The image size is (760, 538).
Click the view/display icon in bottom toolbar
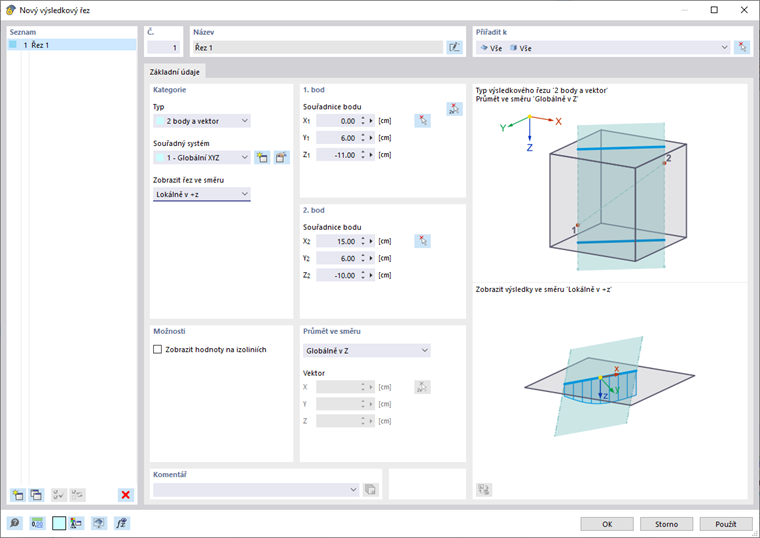tap(99, 523)
